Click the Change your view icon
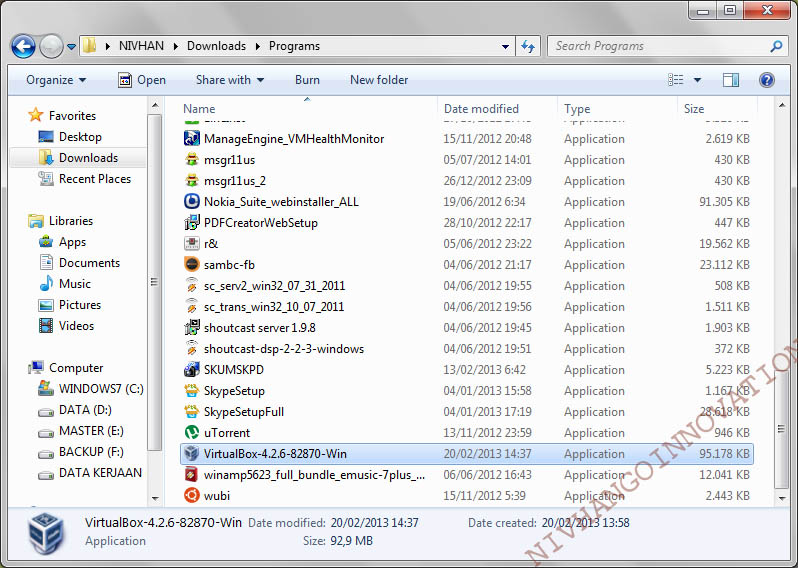The height and width of the screenshot is (568, 798). [675, 80]
